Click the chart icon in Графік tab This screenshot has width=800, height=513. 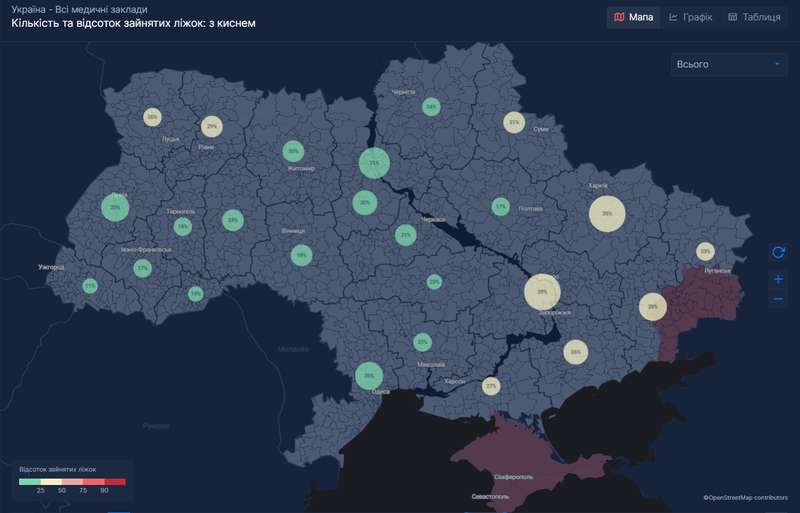[x=674, y=17]
